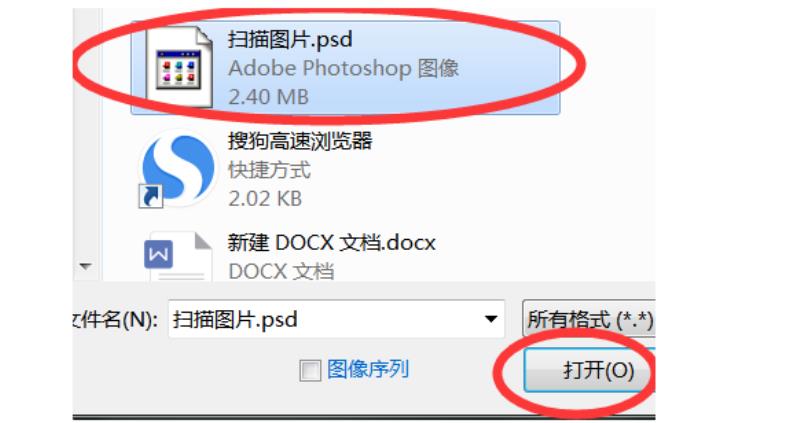Click the 打开(O) button
The image size is (800, 423).
[x=589, y=370]
